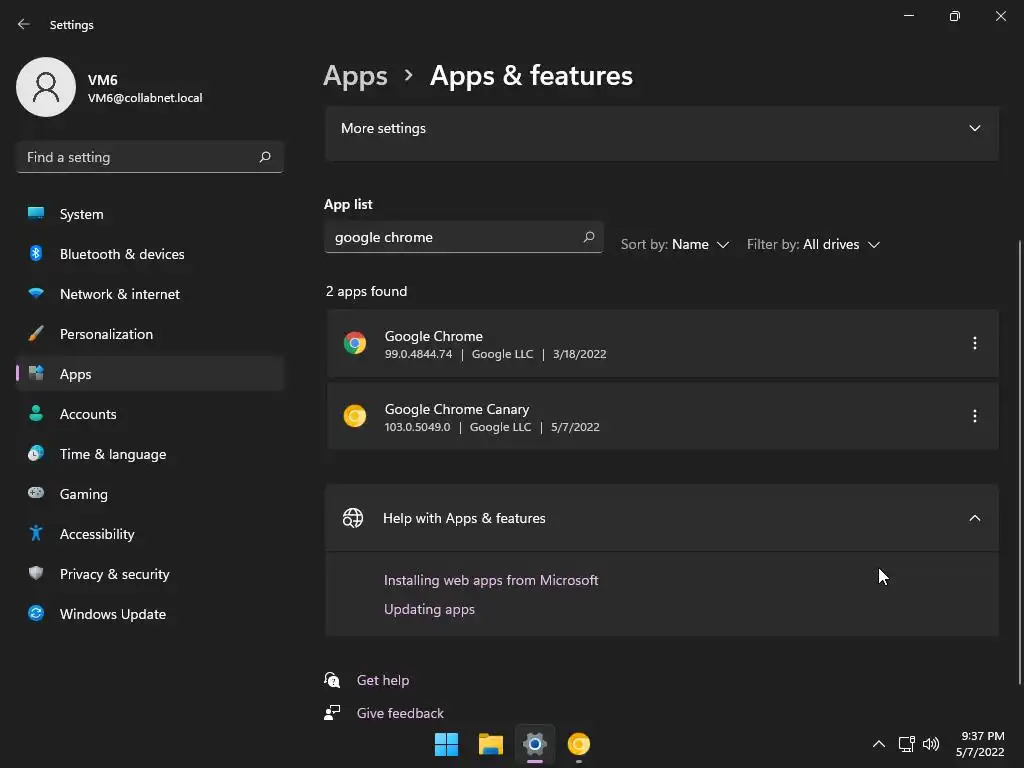Collapse Help with Apps & features
Viewport: 1024px width, 768px height.
(974, 518)
